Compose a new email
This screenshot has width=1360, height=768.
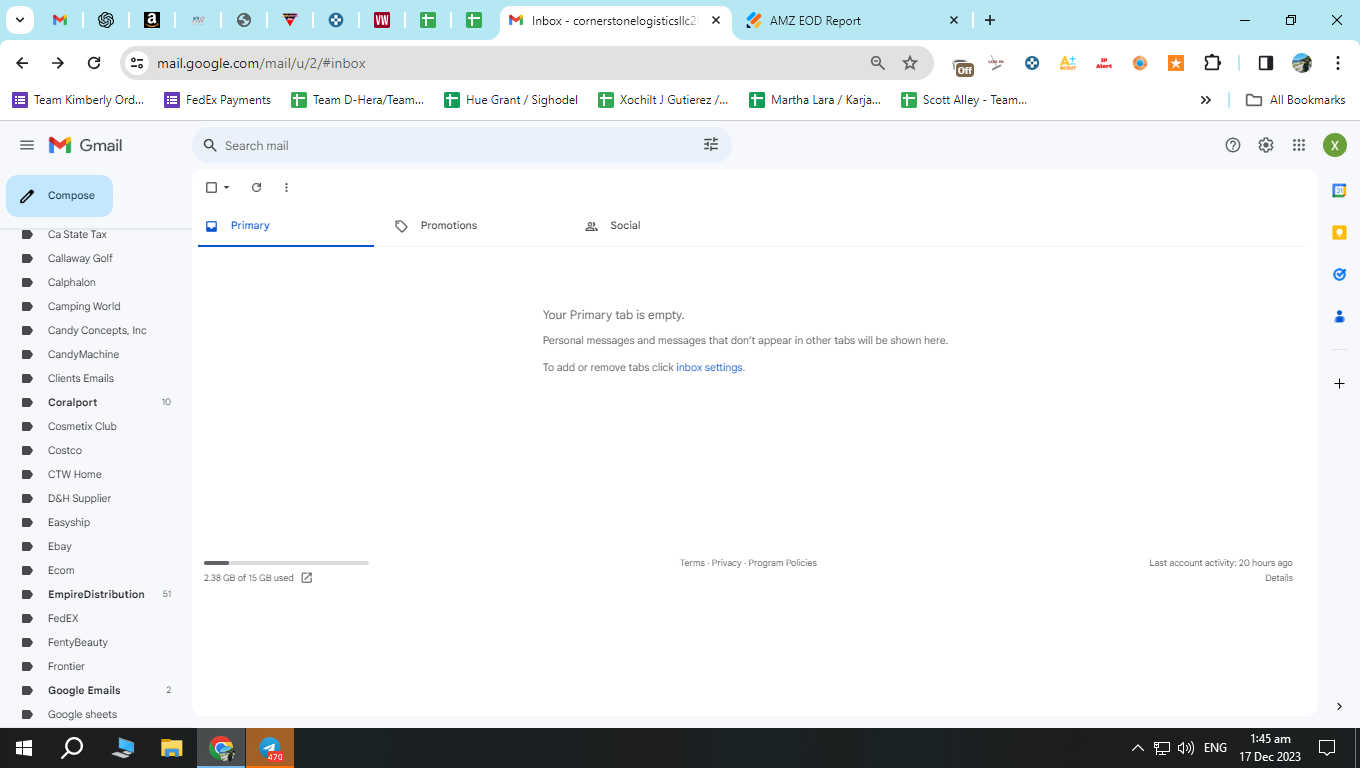[x=60, y=196]
